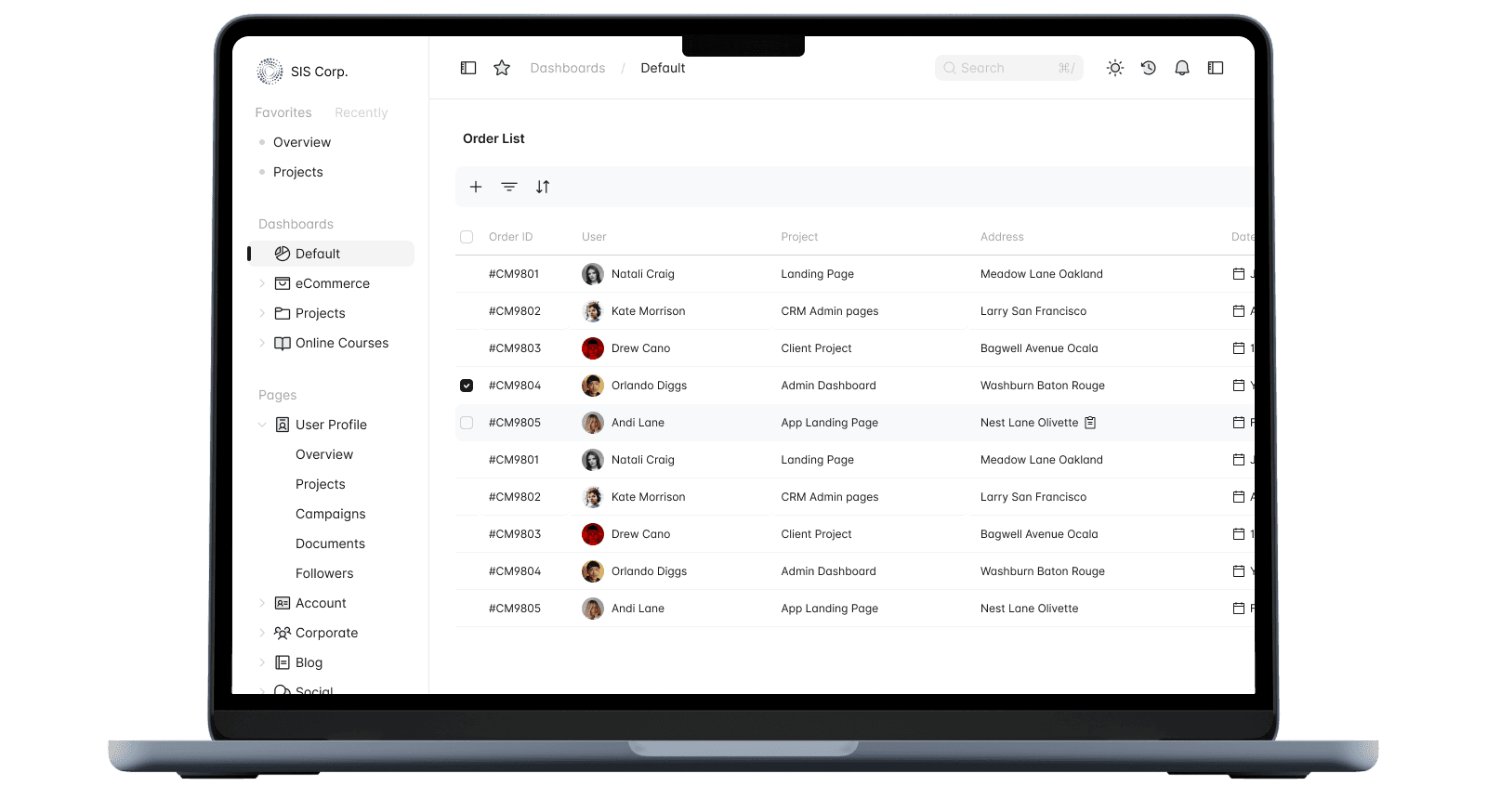Add a new order with plus icon
The image size is (1487, 812).
pos(476,187)
